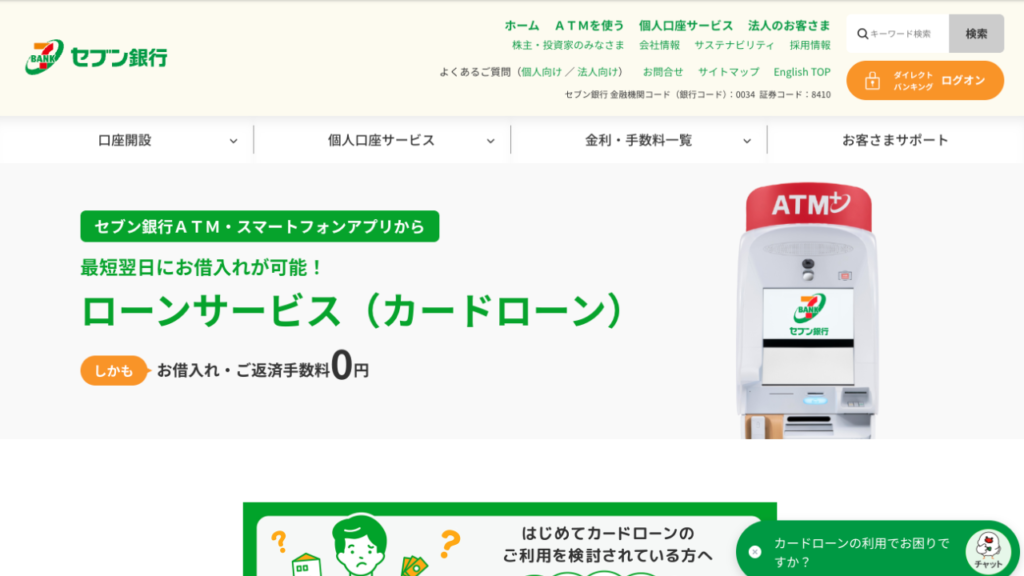The height and width of the screenshot is (576, 1024).
Task: Expand the 口座開設 dropdown chevron
Action: click(x=233, y=140)
